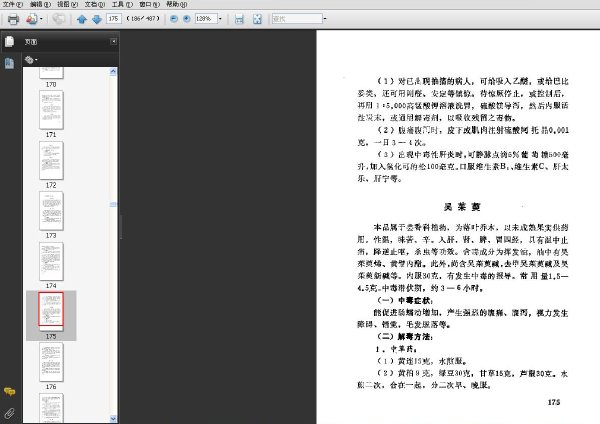This screenshot has width=600, height=424.
Task: Open the zoom level dropdown arrow
Action: tap(220, 18)
